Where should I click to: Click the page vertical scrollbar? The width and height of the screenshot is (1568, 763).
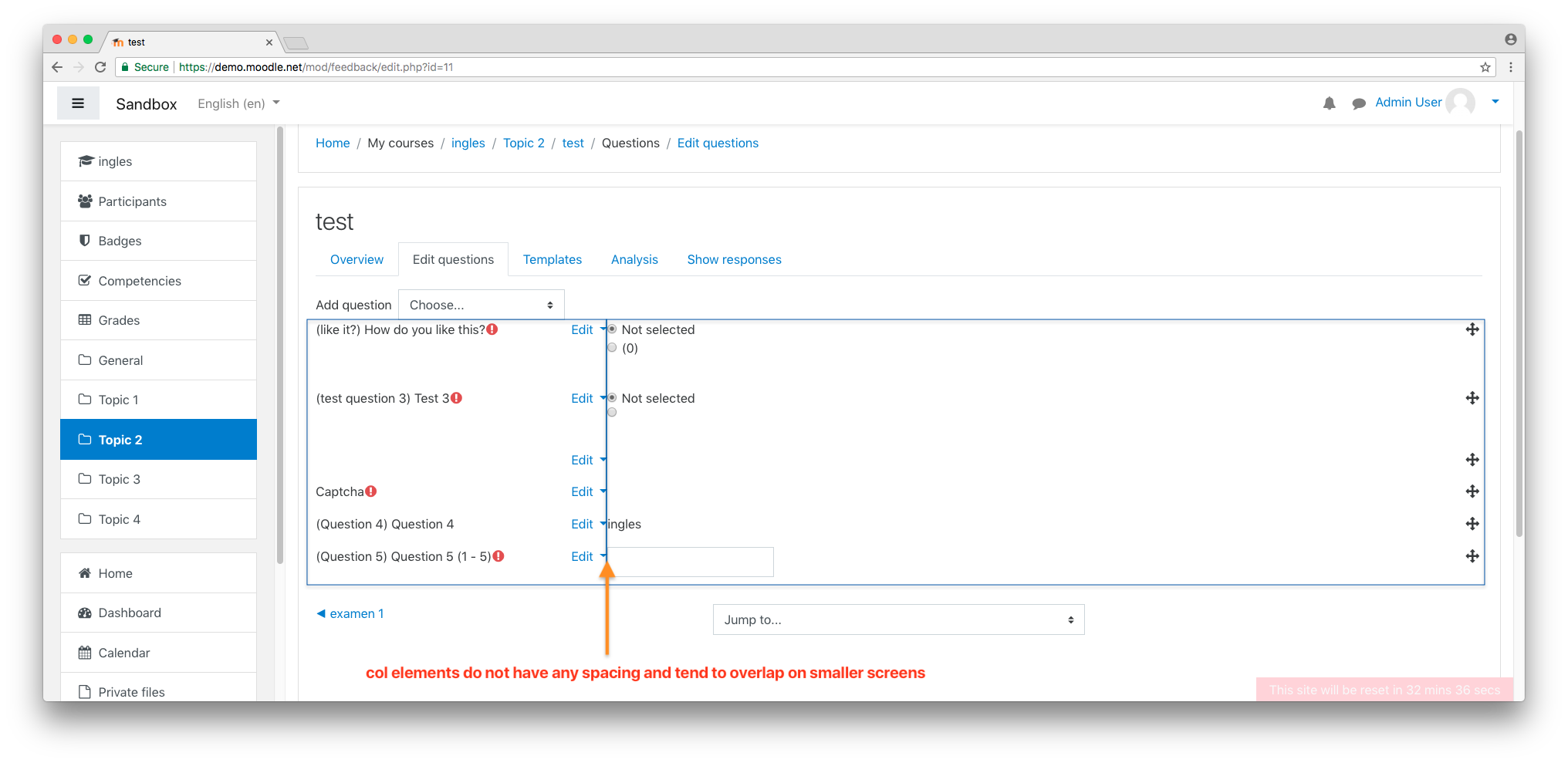[x=1519, y=332]
